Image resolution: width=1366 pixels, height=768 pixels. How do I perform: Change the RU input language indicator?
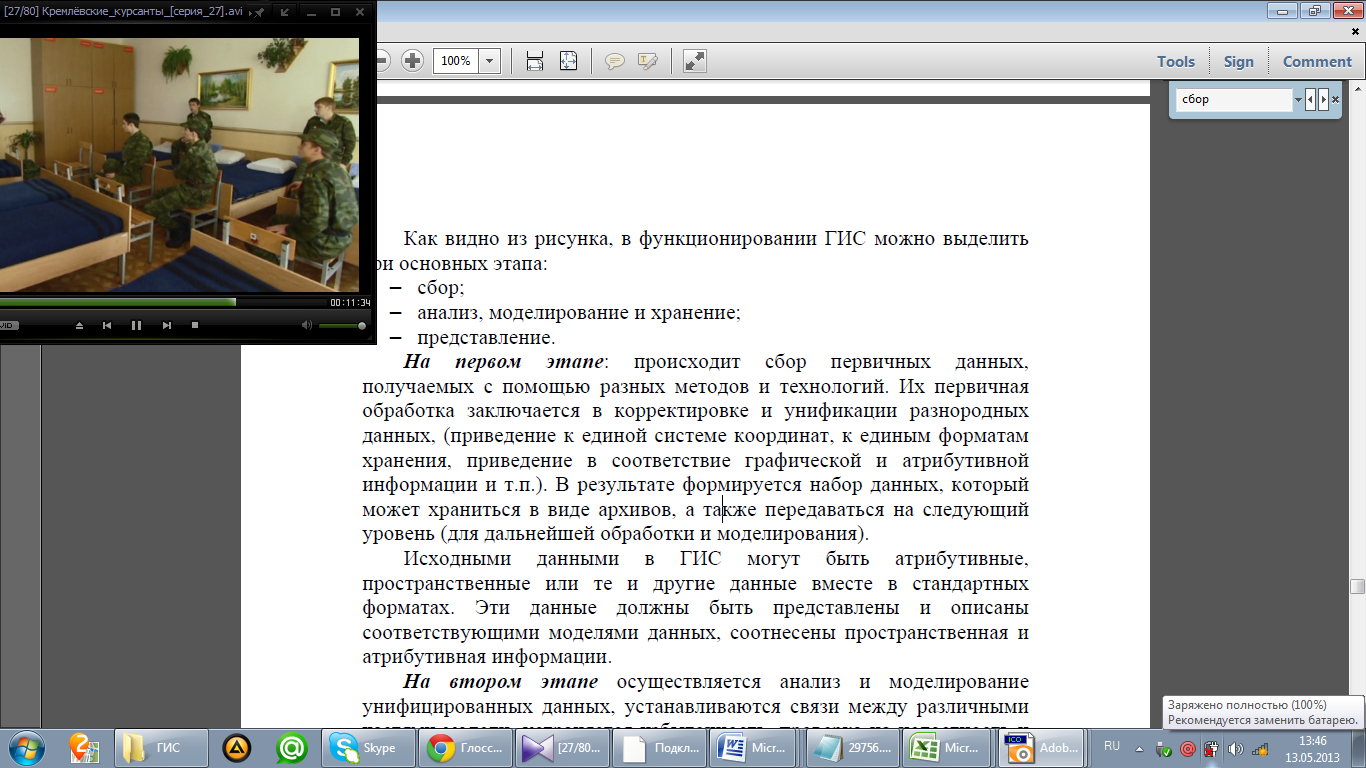(x=1112, y=747)
